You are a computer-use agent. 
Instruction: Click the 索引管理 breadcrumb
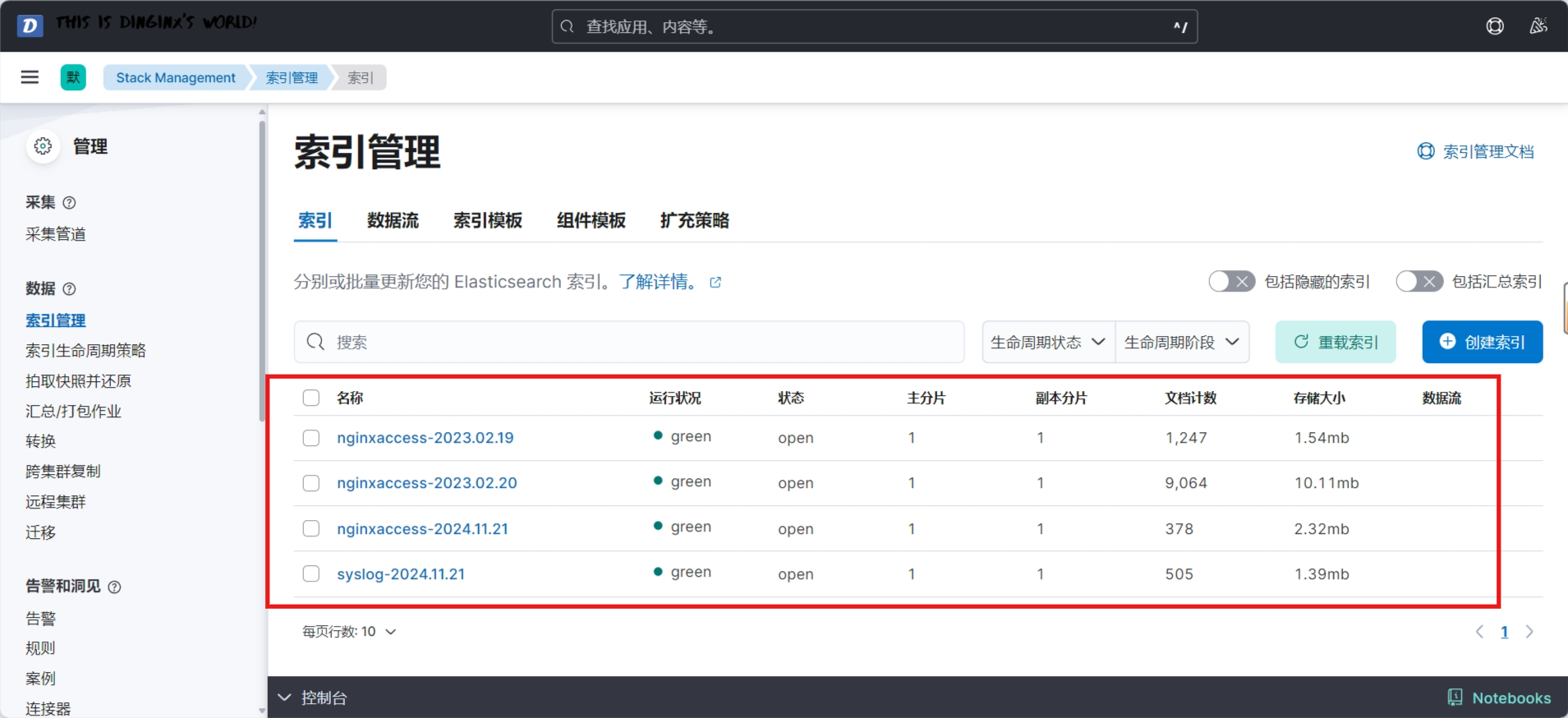(x=292, y=77)
